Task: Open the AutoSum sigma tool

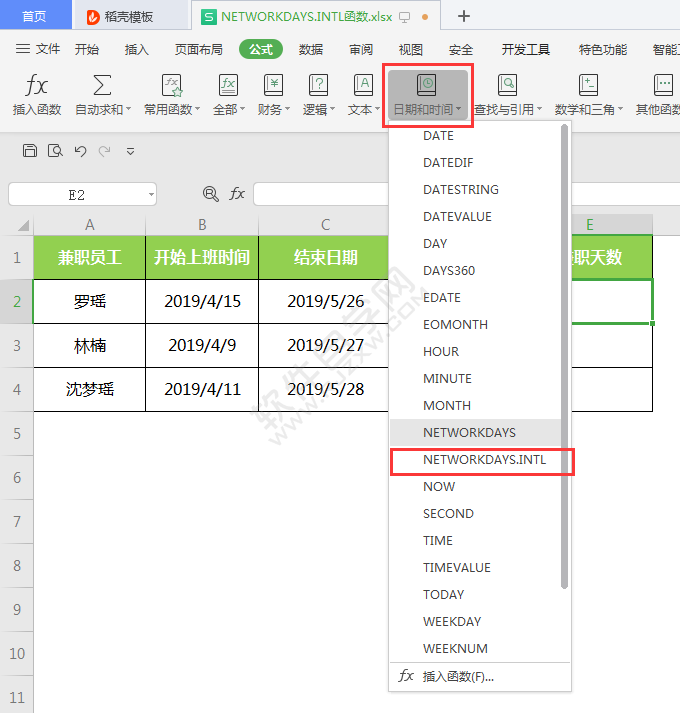Action: [102, 85]
